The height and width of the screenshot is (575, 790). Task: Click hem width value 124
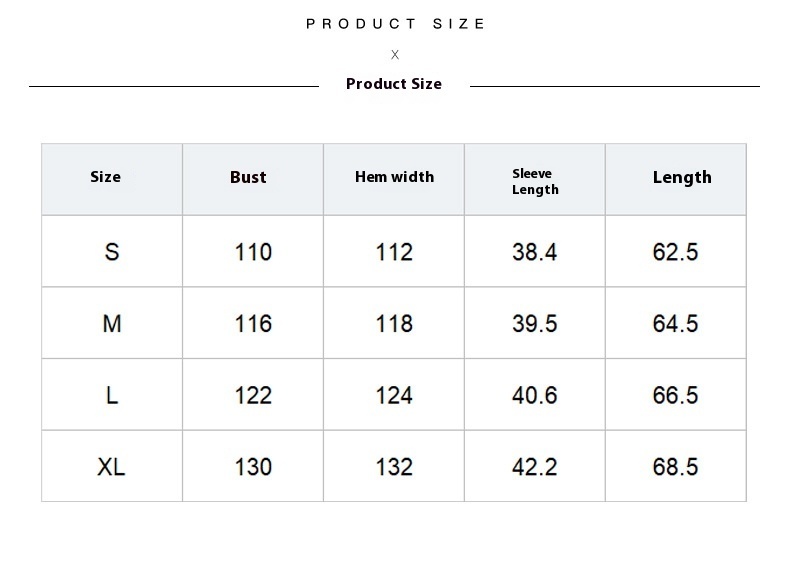[394, 395]
